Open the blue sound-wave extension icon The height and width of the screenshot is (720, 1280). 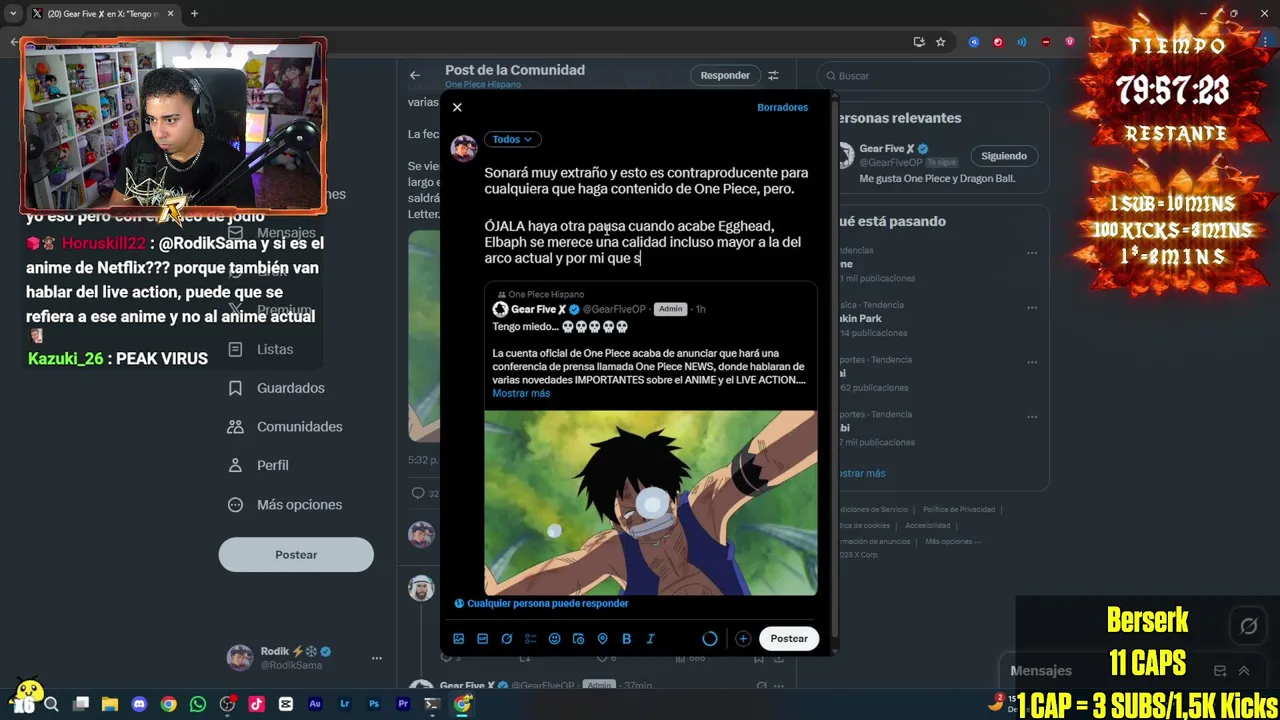1022,42
